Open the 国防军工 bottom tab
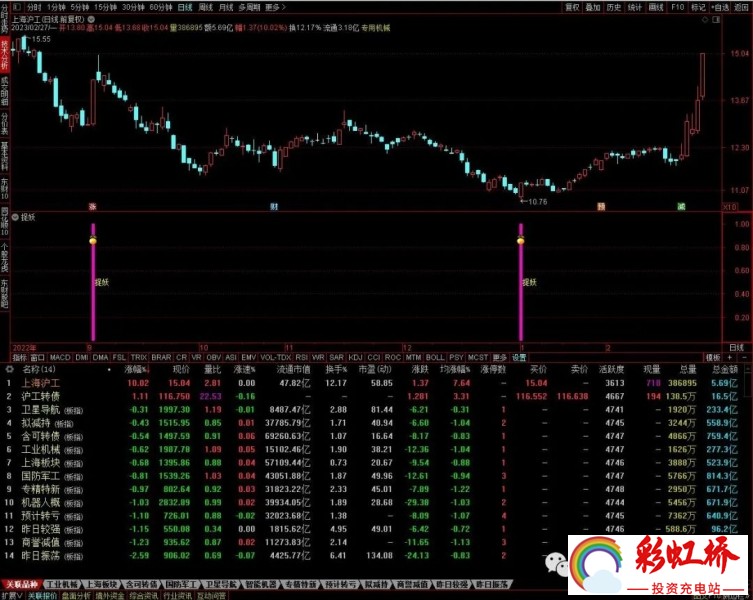This screenshot has width=753, height=600. pyautogui.click(x=181, y=585)
